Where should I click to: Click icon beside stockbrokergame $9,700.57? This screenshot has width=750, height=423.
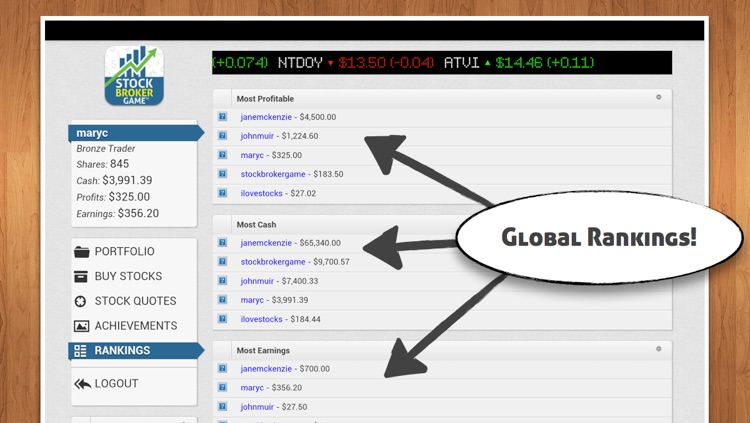tap(222, 262)
